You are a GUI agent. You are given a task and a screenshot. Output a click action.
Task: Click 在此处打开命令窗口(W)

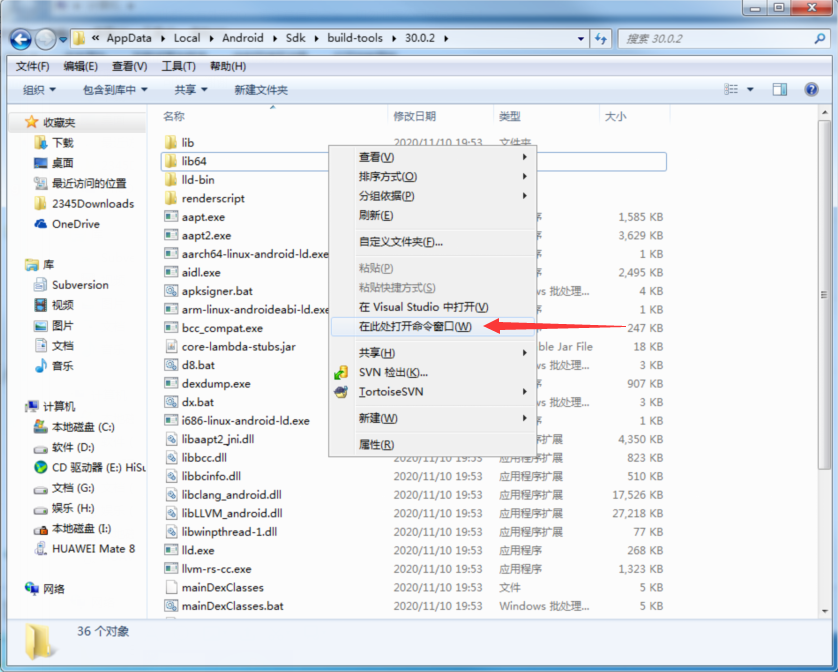point(433,326)
